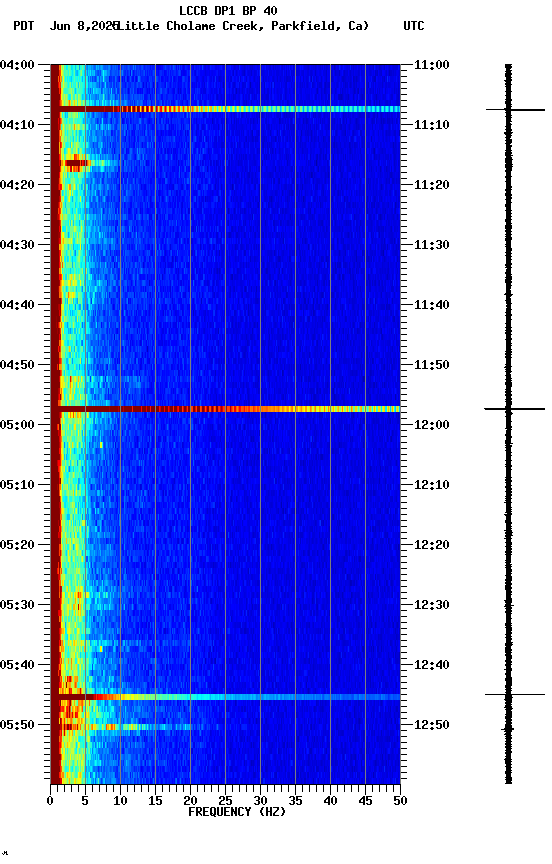Click the short red low-frequency burst near 04:16

77,163
